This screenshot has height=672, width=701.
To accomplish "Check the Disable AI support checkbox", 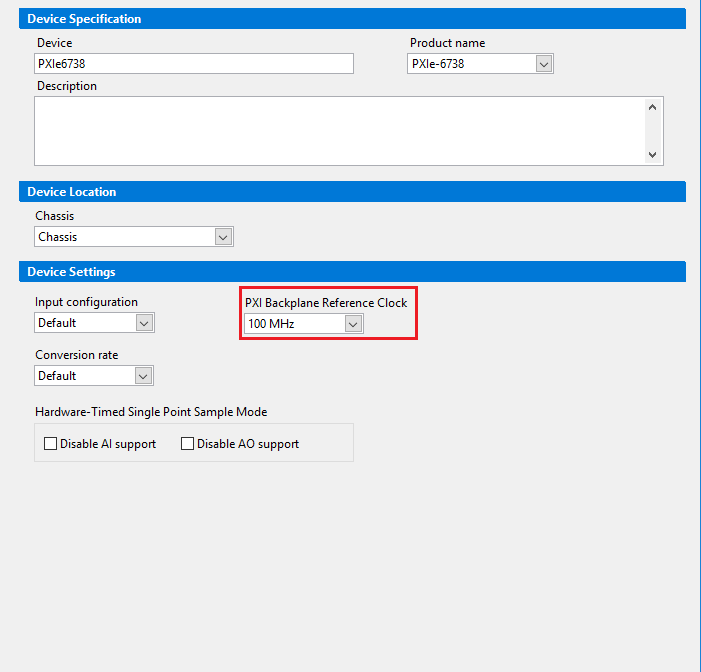I will coord(51,444).
